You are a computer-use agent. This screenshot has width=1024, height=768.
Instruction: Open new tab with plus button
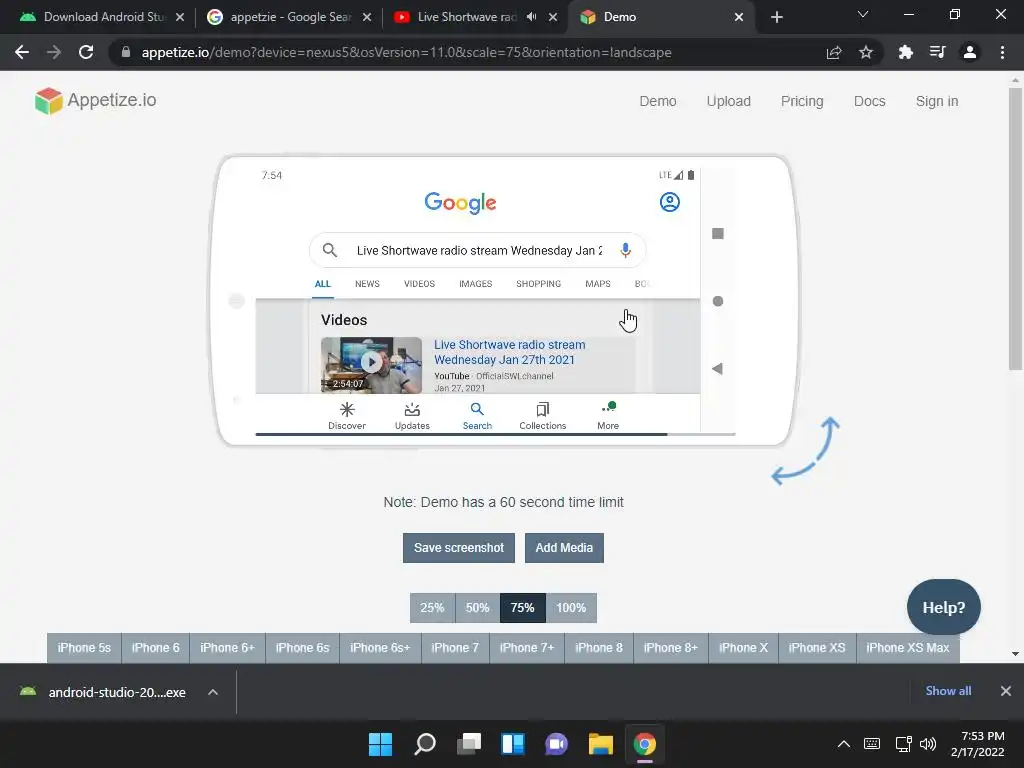(x=776, y=17)
